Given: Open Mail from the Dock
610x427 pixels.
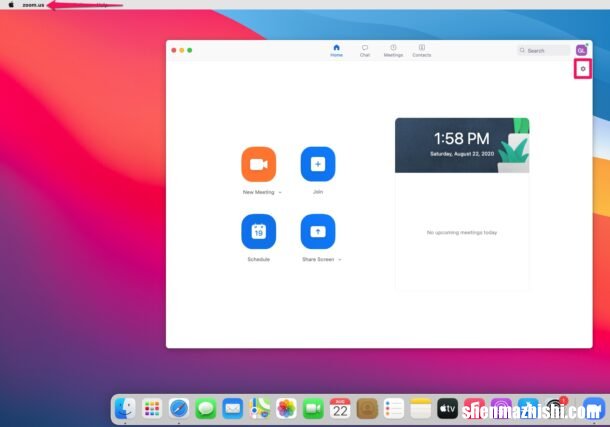Looking at the screenshot, I should [x=233, y=409].
